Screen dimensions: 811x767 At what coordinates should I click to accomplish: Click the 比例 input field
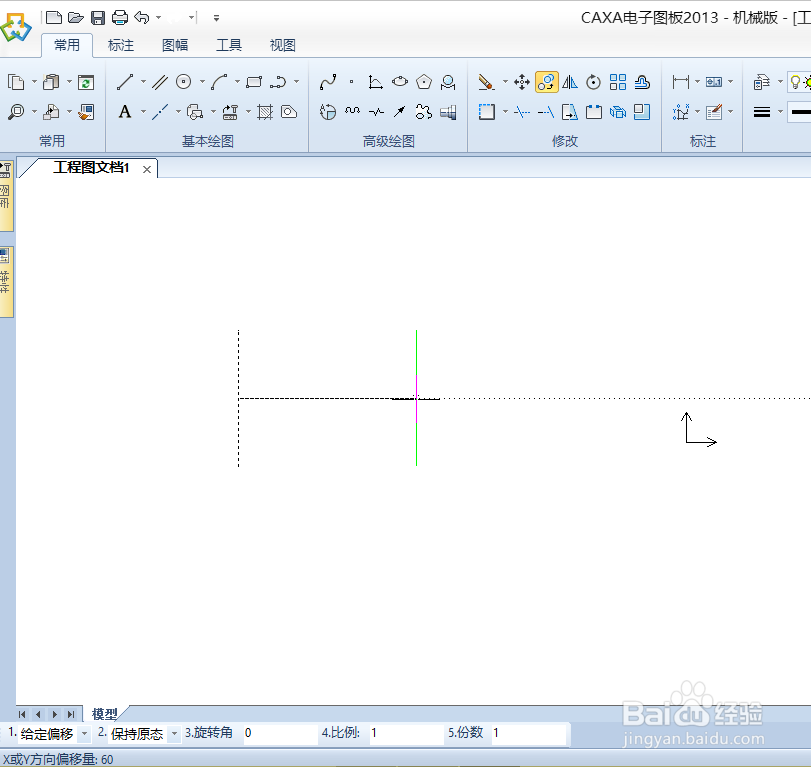click(407, 733)
